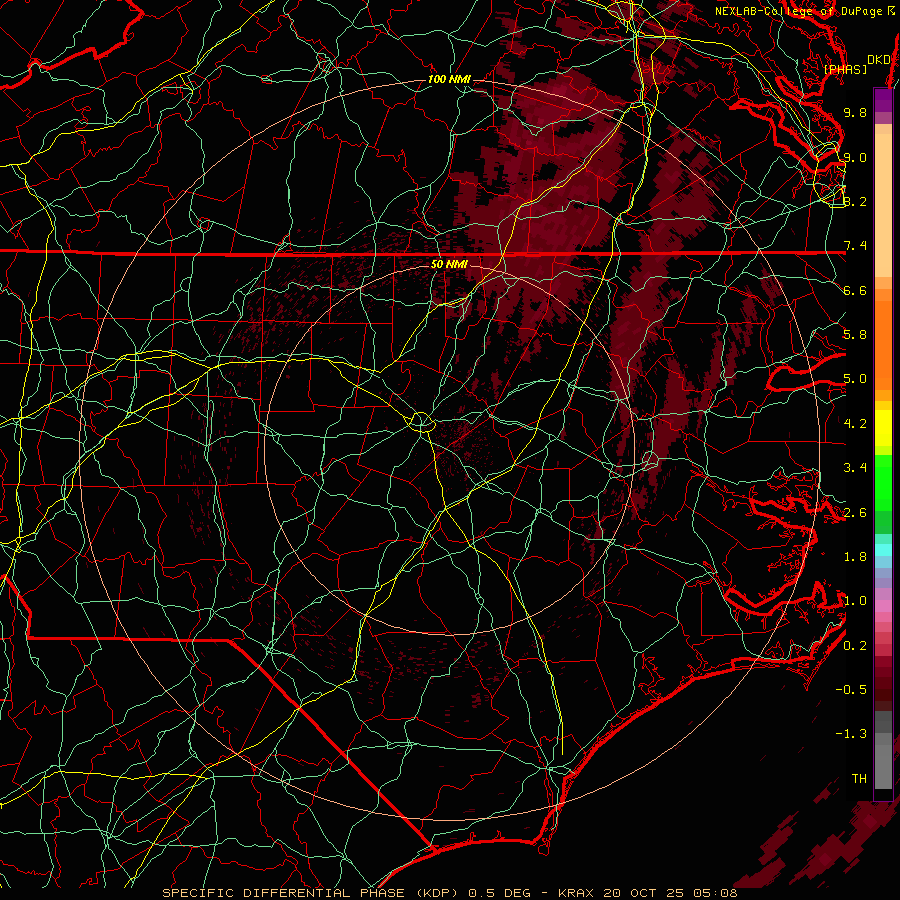
Task: Click the 2.6 scale value label
Action: (855, 513)
